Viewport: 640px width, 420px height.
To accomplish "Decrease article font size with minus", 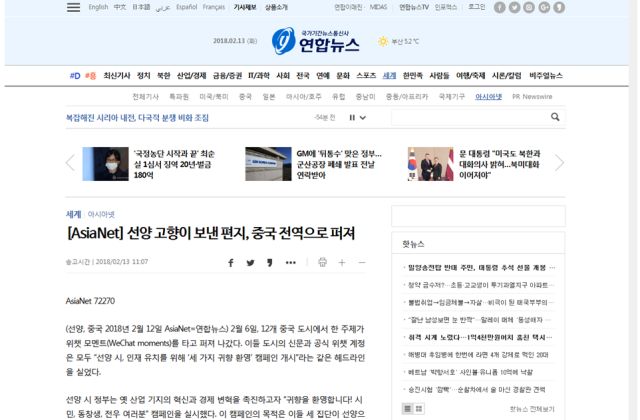I will pos(362,262).
